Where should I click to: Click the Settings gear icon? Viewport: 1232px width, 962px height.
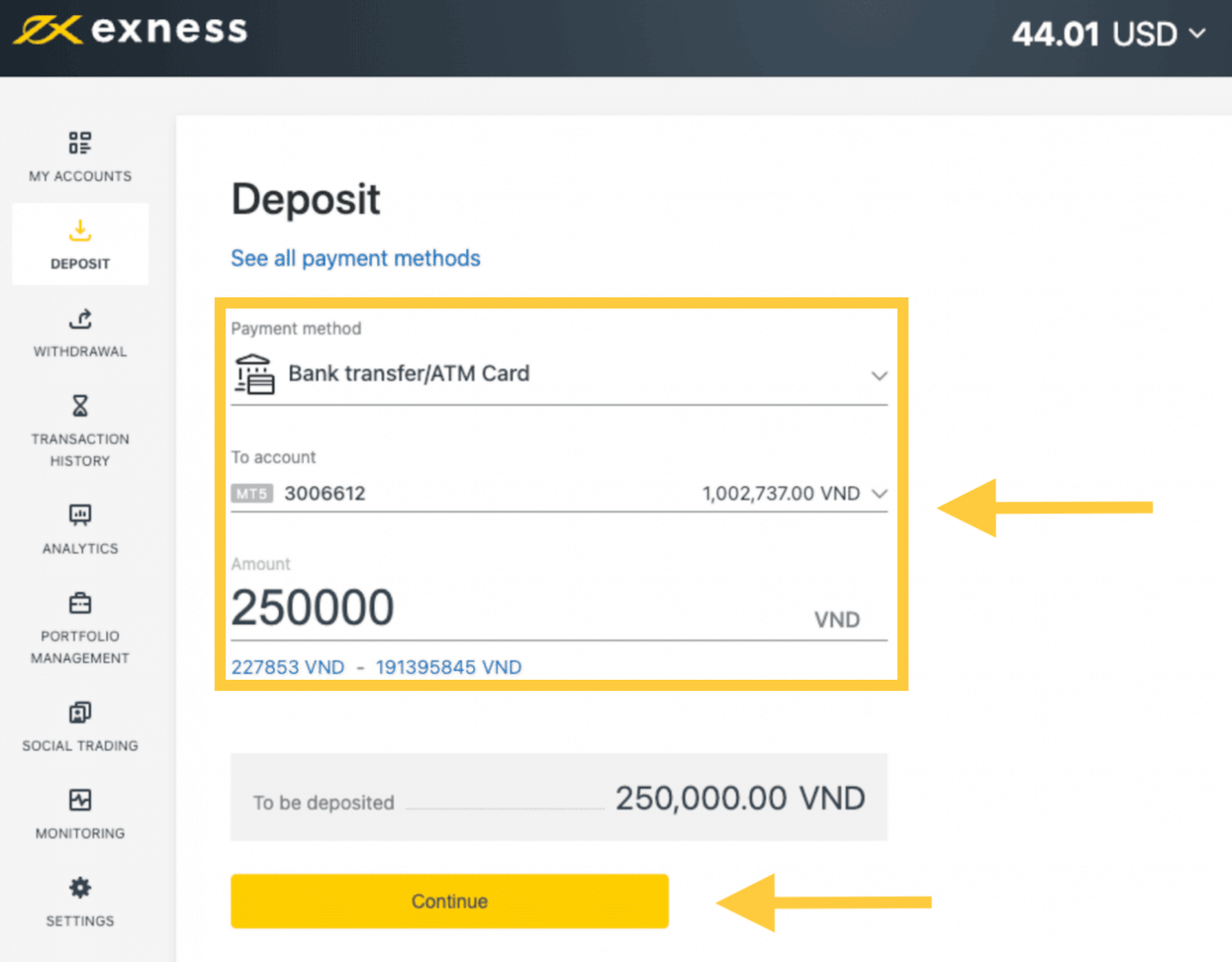coord(79,887)
